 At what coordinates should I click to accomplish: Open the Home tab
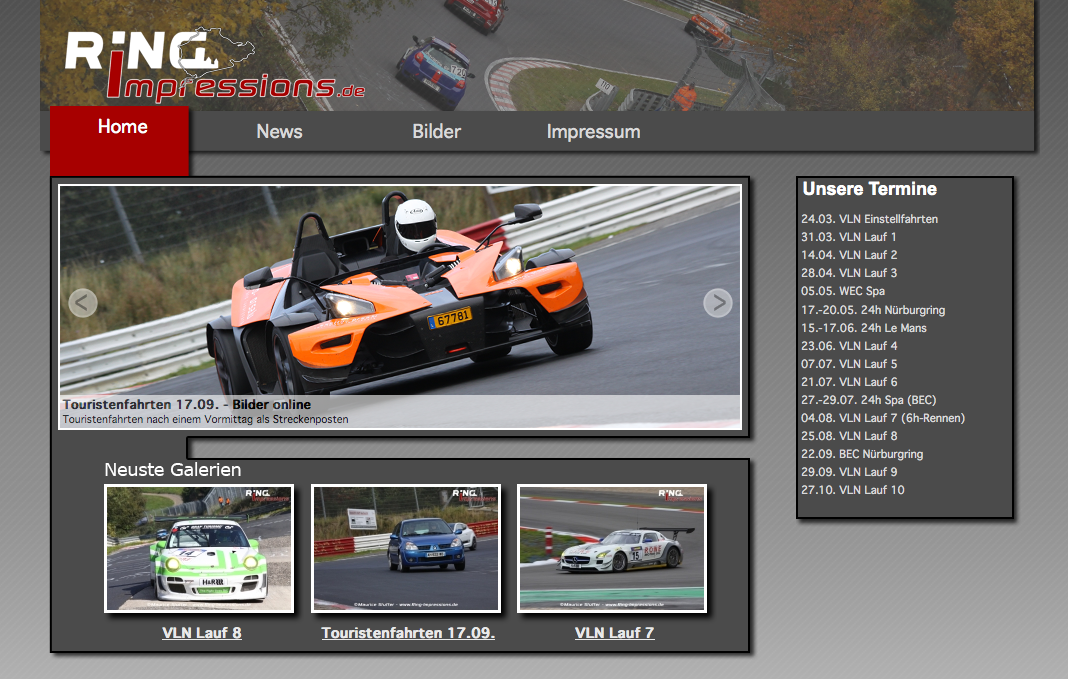click(122, 127)
